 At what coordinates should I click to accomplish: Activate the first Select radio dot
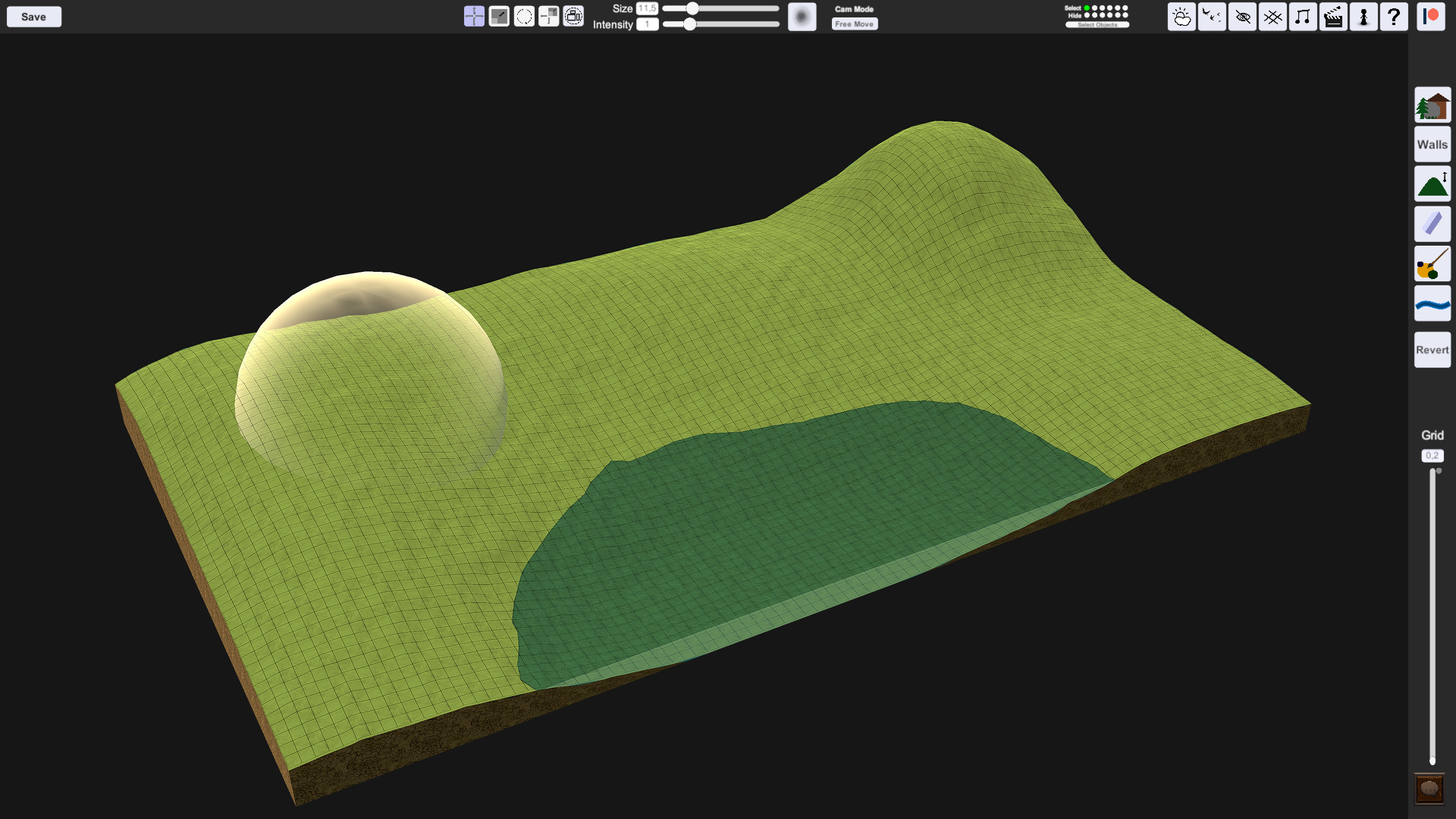tap(1086, 7)
